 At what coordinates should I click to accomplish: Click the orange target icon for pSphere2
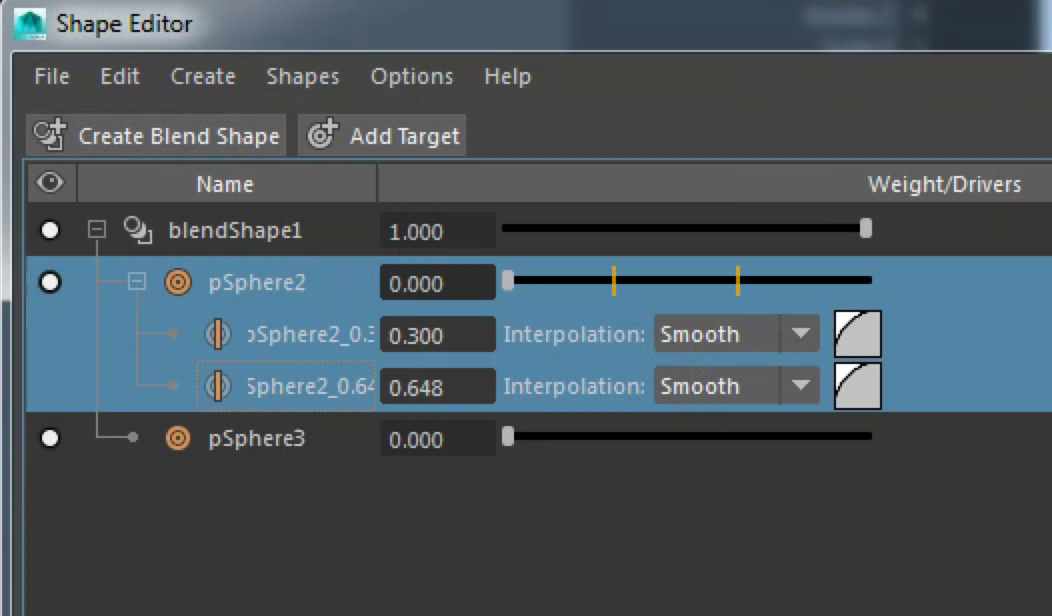click(177, 283)
